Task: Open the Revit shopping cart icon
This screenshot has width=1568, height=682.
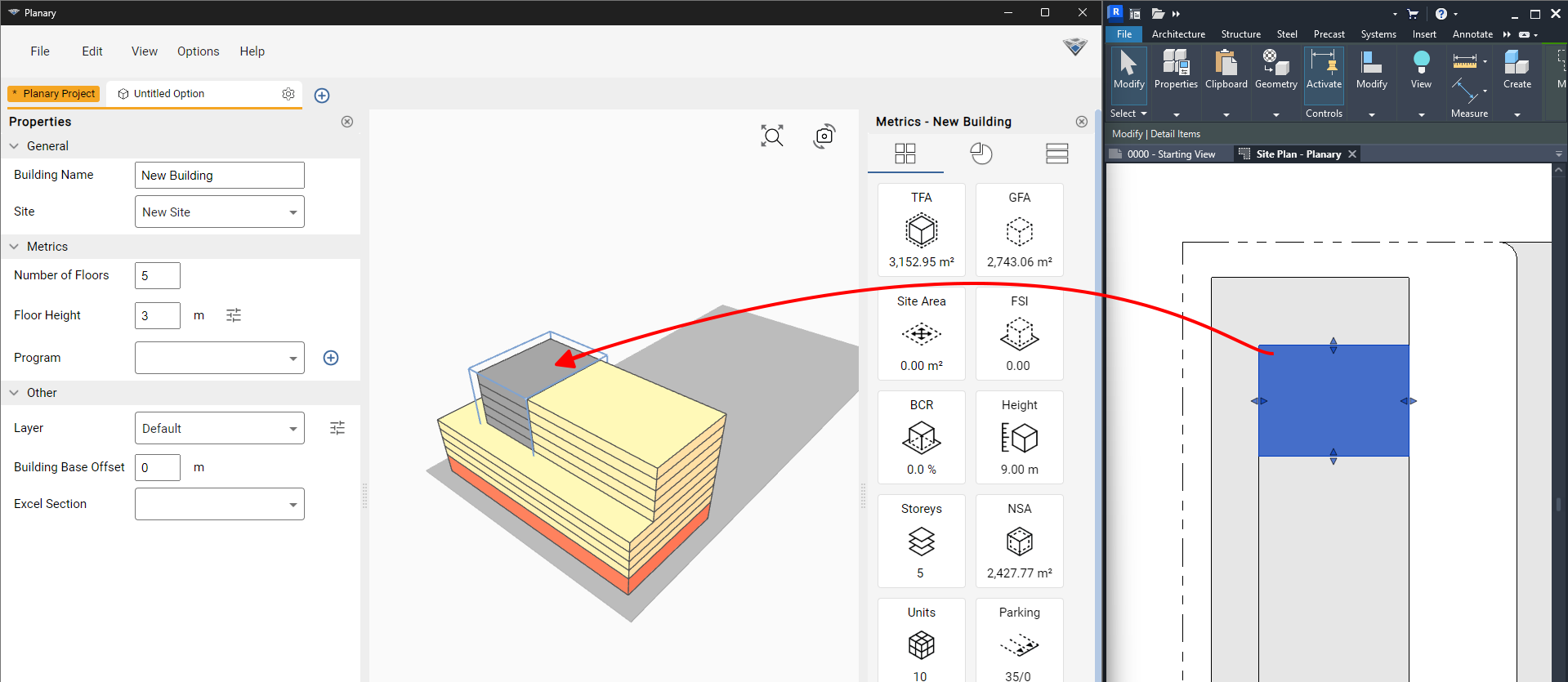Action: pyautogui.click(x=1413, y=14)
